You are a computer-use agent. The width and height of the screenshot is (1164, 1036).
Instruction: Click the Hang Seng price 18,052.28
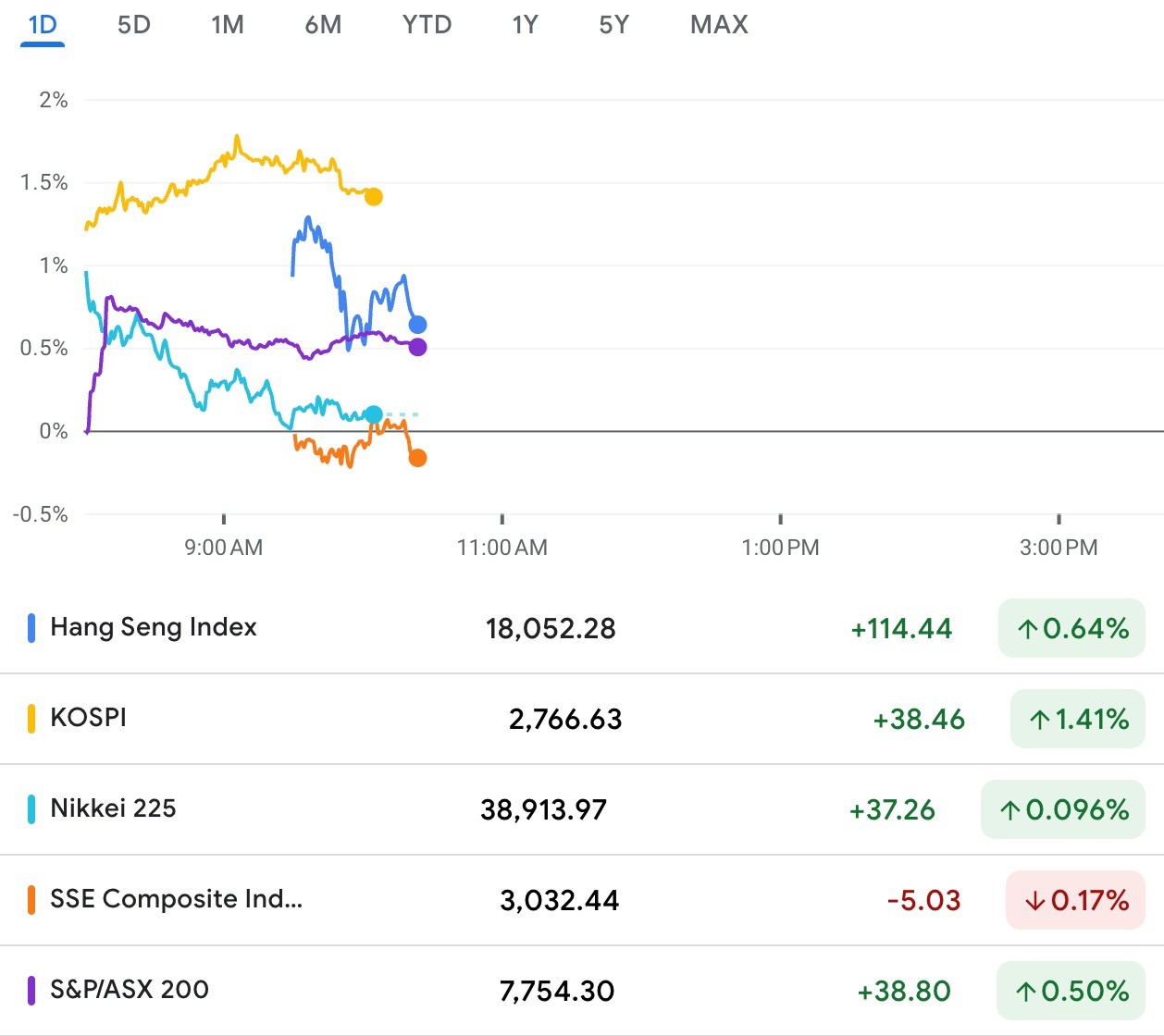click(x=551, y=629)
